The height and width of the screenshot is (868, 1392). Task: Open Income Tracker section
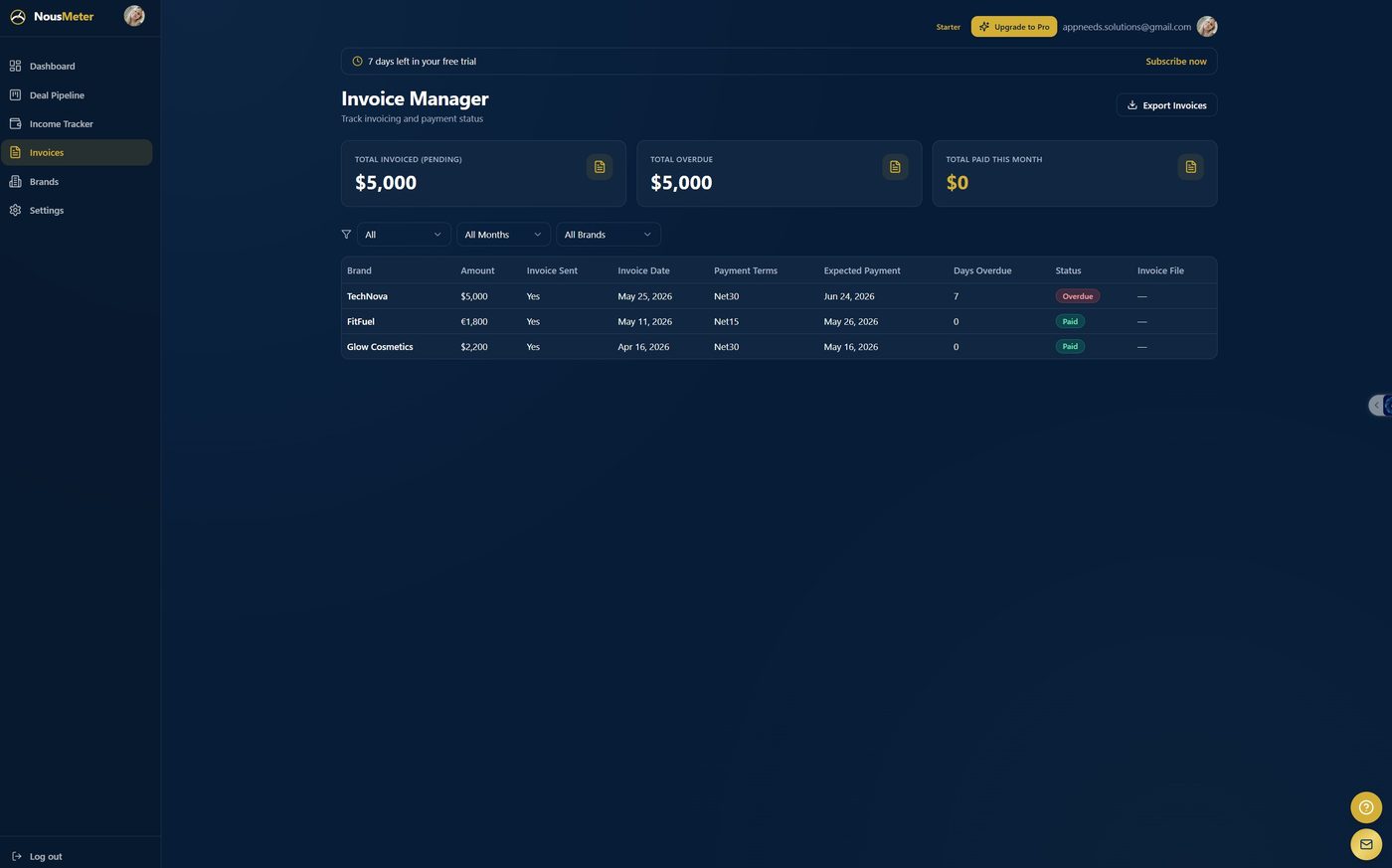[77, 123]
